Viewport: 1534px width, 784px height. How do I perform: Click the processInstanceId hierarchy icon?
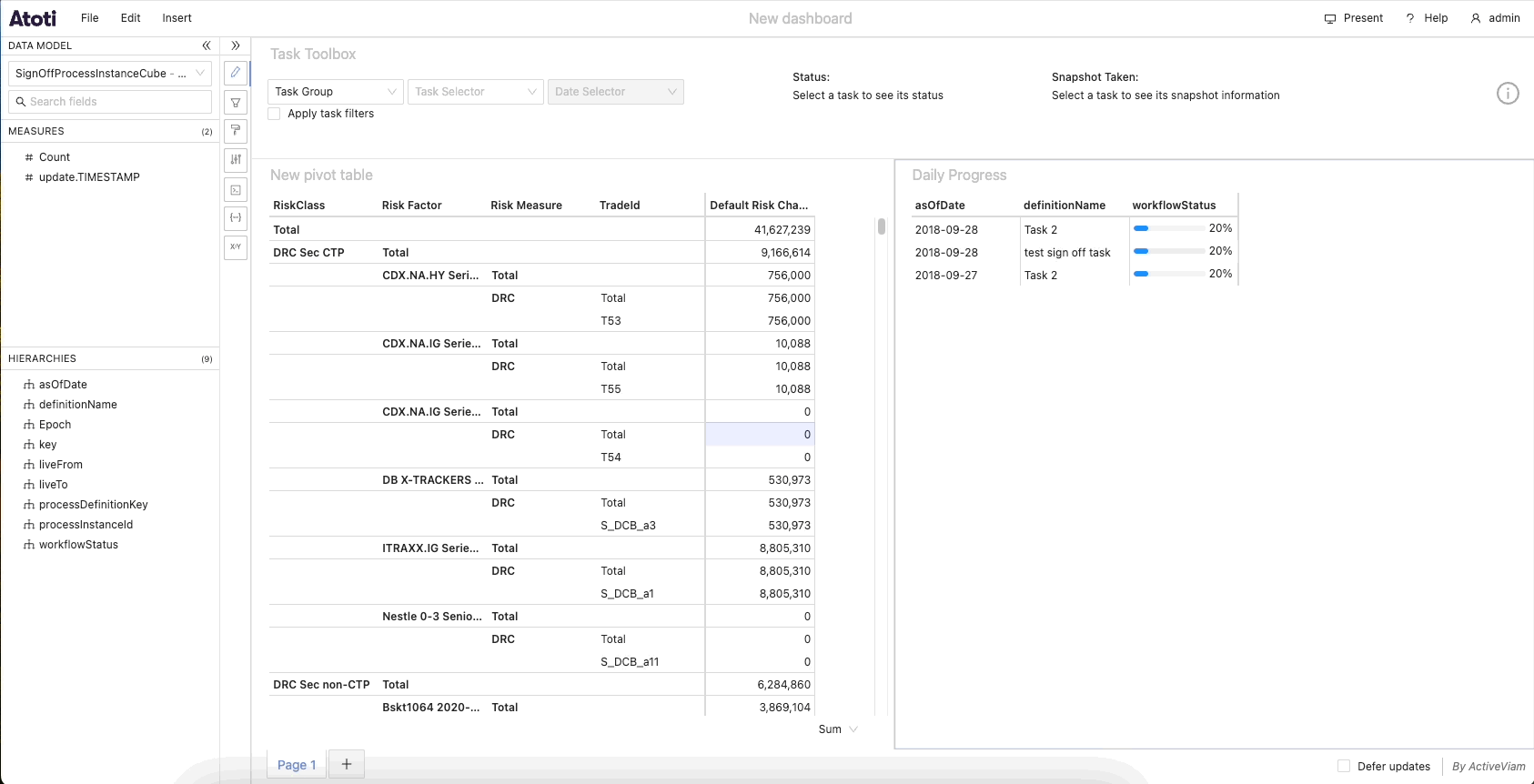(x=29, y=525)
